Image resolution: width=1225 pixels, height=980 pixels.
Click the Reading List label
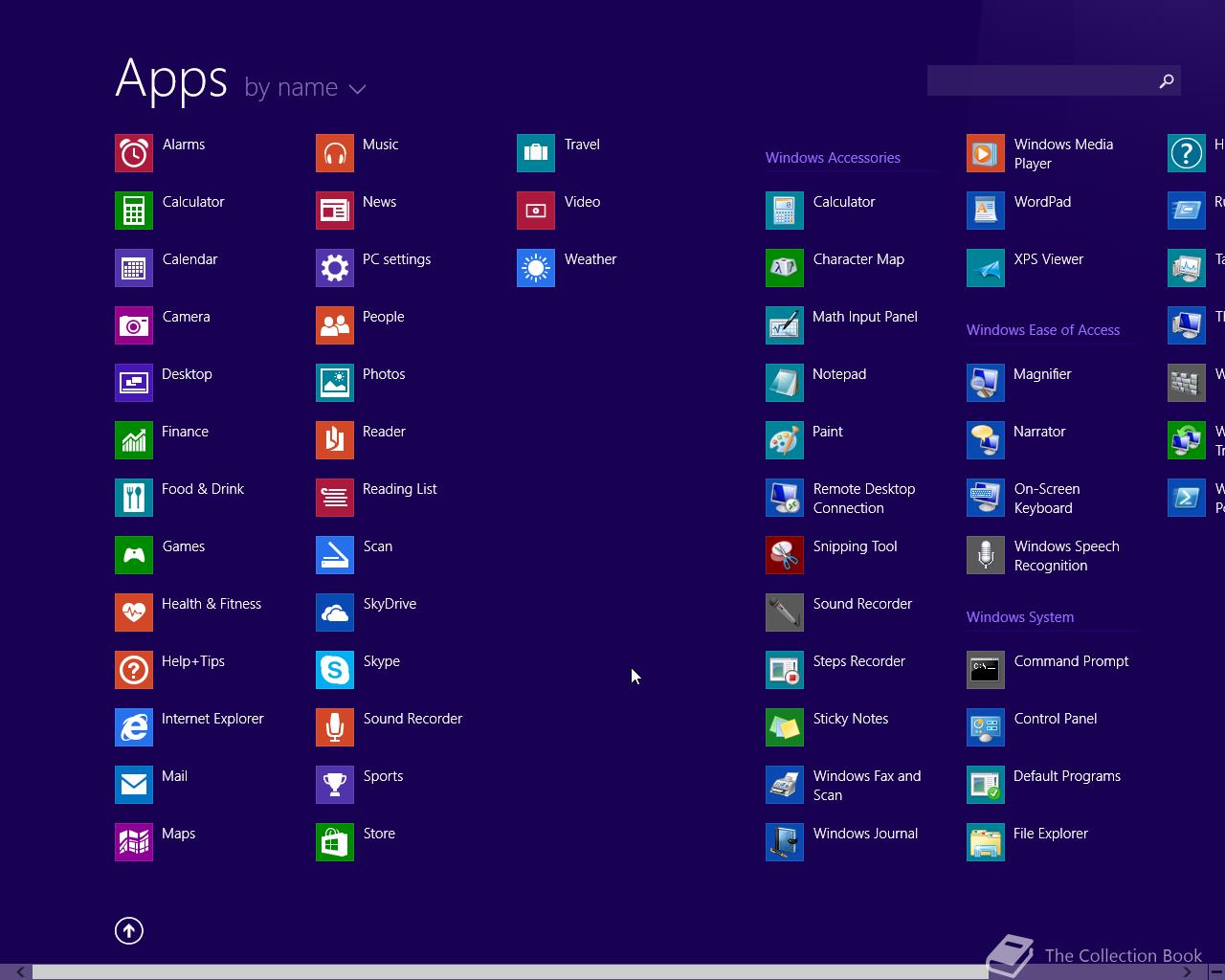coord(400,489)
